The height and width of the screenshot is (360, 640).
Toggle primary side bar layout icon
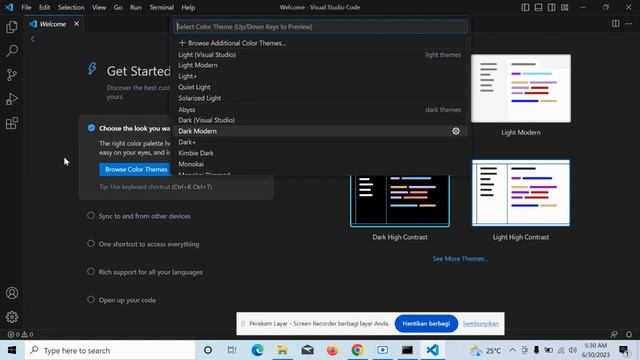point(525,7)
